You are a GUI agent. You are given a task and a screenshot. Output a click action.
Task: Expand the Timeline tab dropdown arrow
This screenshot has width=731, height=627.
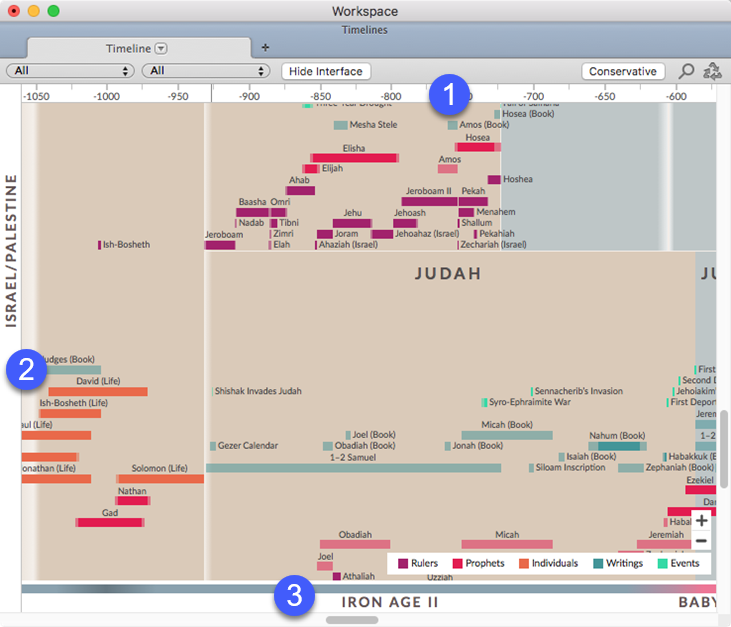click(x=161, y=48)
